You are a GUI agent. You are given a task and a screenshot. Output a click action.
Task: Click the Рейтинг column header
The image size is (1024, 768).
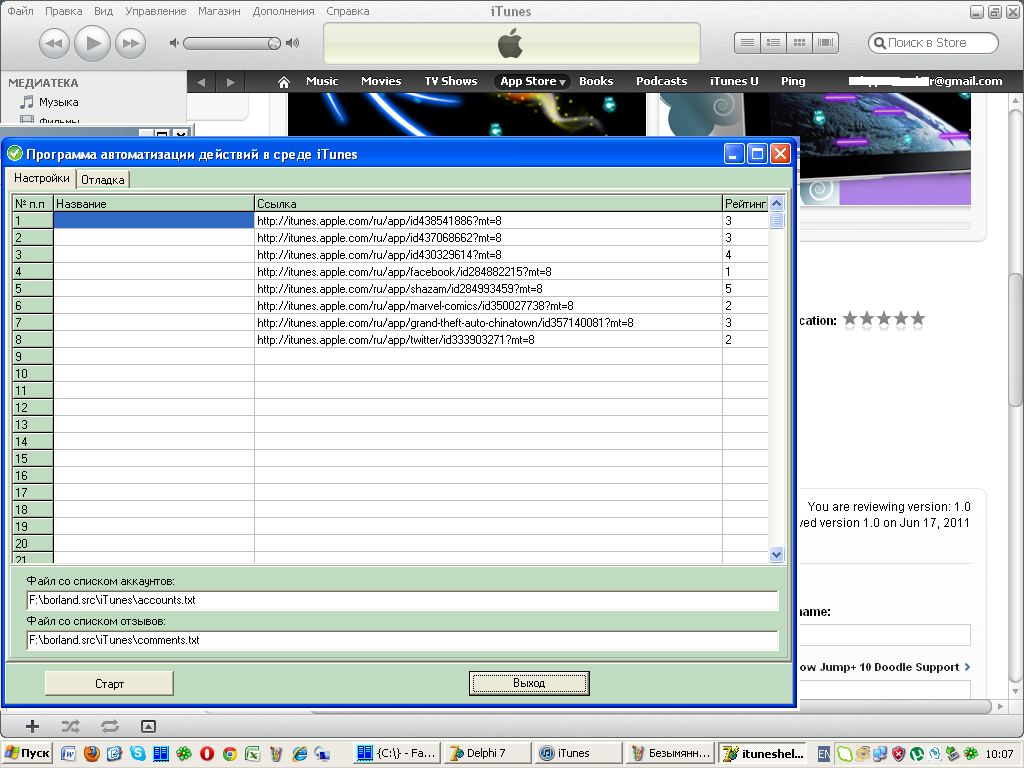(x=745, y=204)
